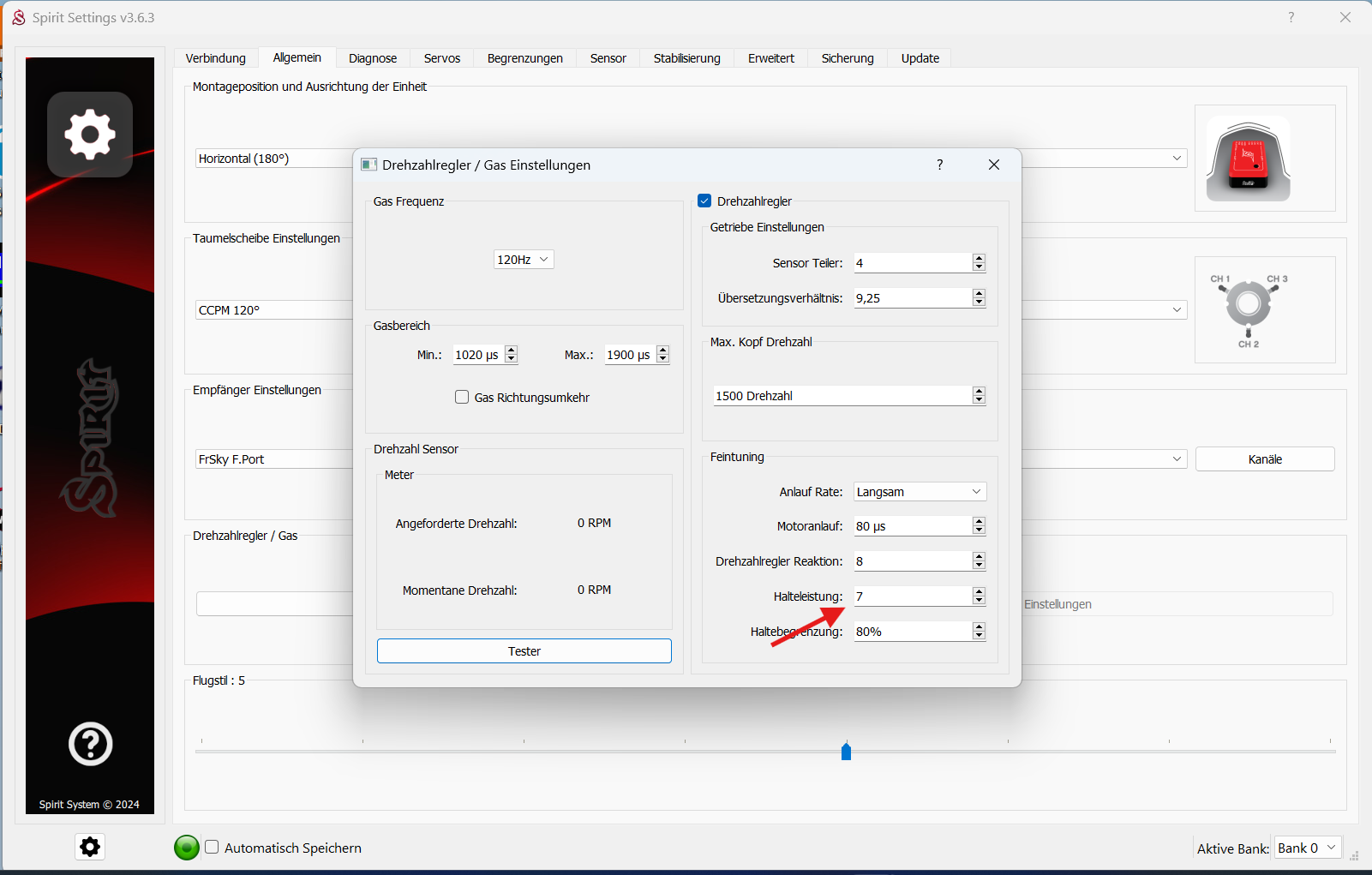The image size is (1372, 875).
Task: Switch to the Servos tab
Action: 442,58
